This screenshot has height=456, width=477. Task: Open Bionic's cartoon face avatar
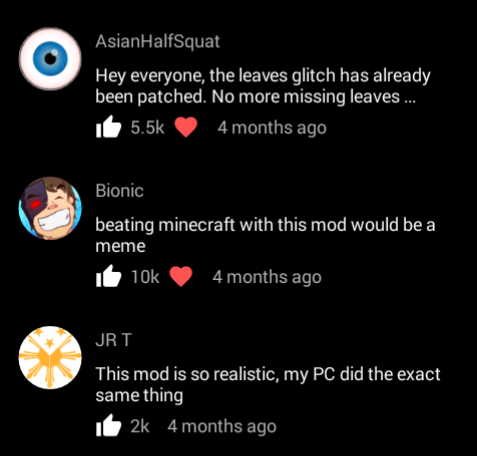click(50, 208)
